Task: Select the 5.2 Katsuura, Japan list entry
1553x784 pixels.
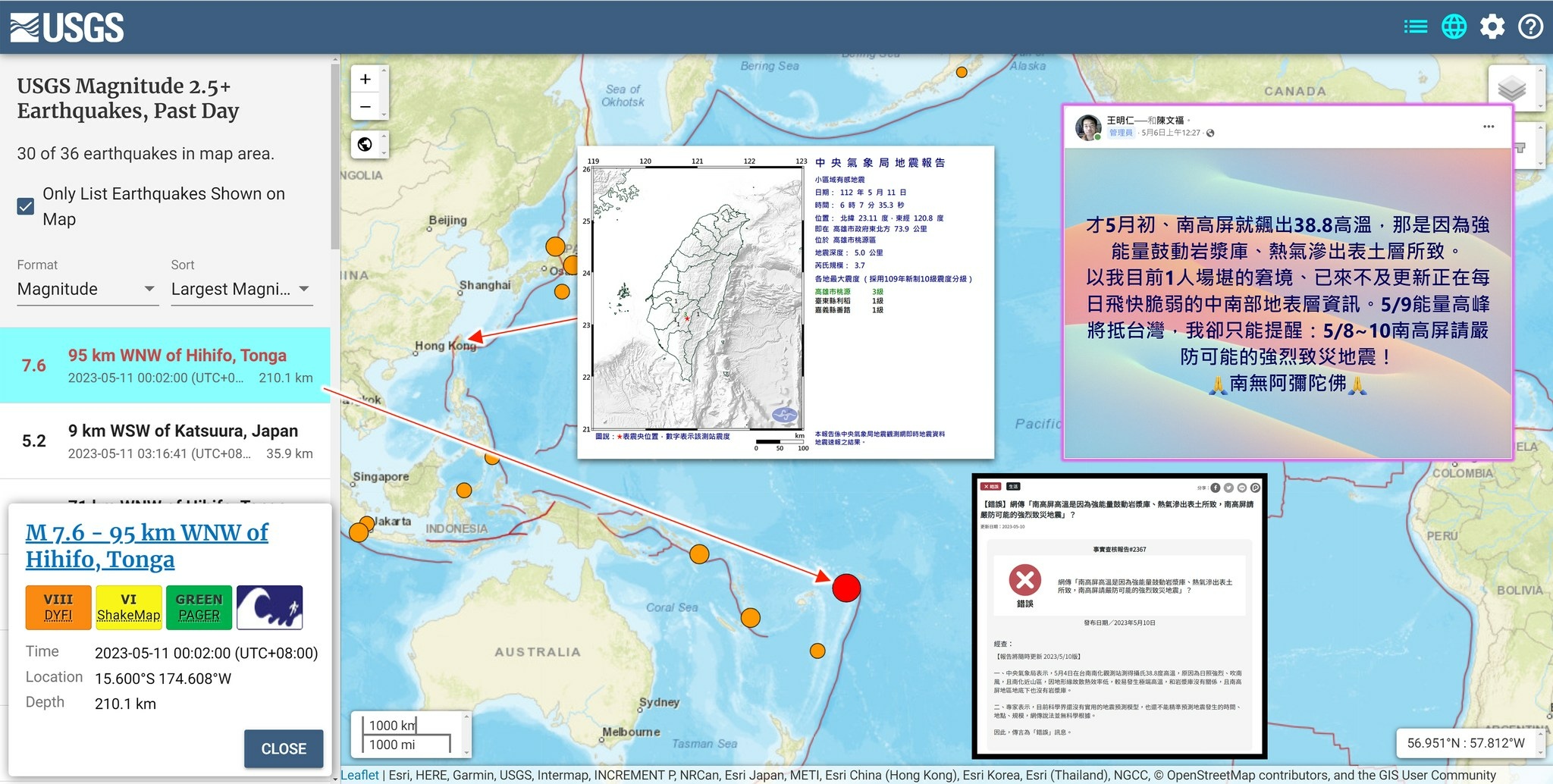Action: (x=165, y=441)
